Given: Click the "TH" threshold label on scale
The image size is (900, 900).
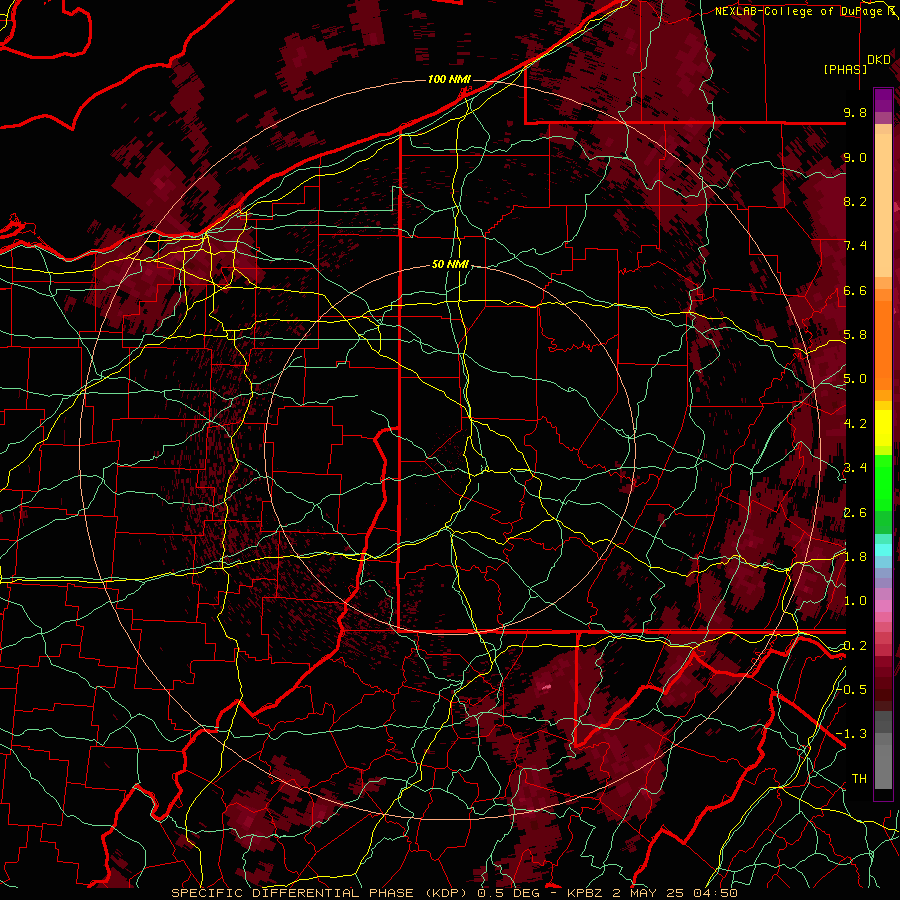Looking at the screenshot, I should [x=859, y=779].
